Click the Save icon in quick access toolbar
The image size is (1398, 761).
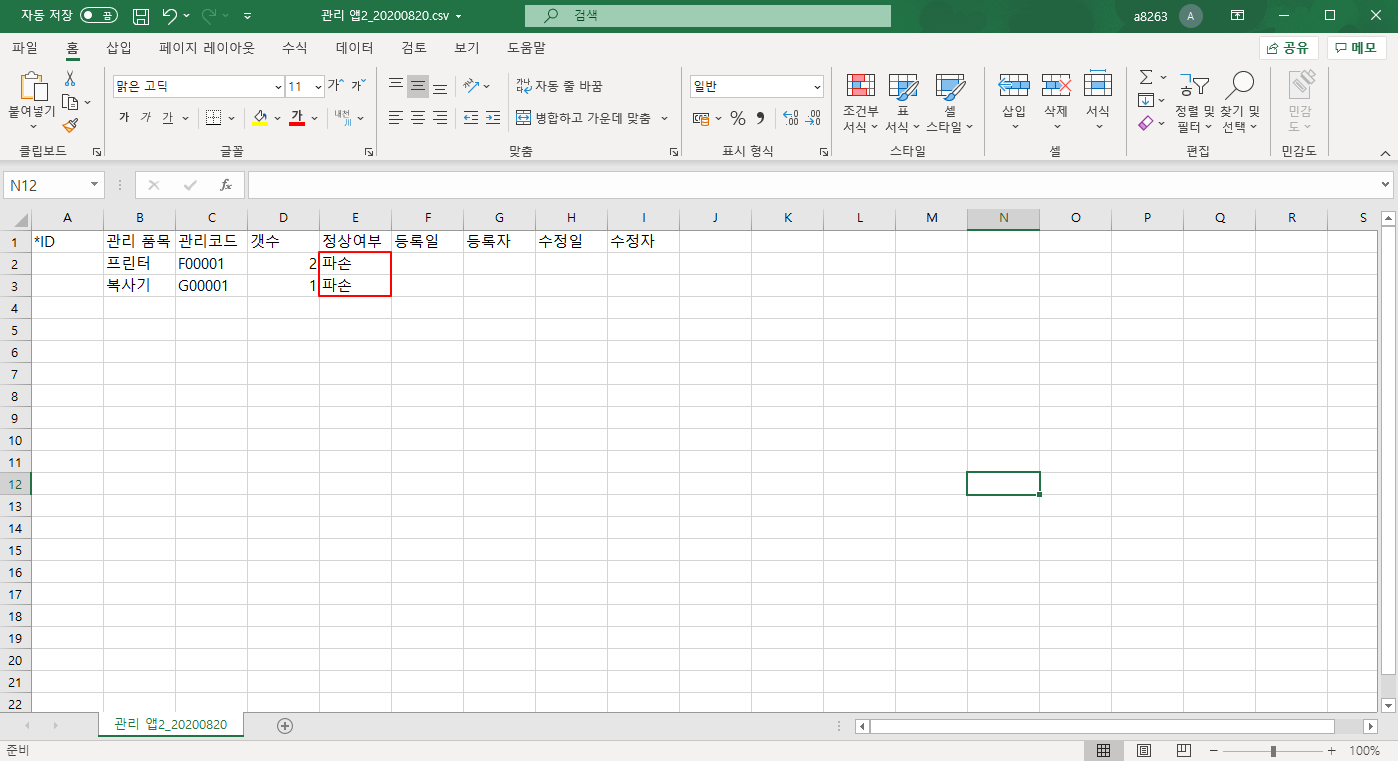pyautogui.click(x=141, y=16)
